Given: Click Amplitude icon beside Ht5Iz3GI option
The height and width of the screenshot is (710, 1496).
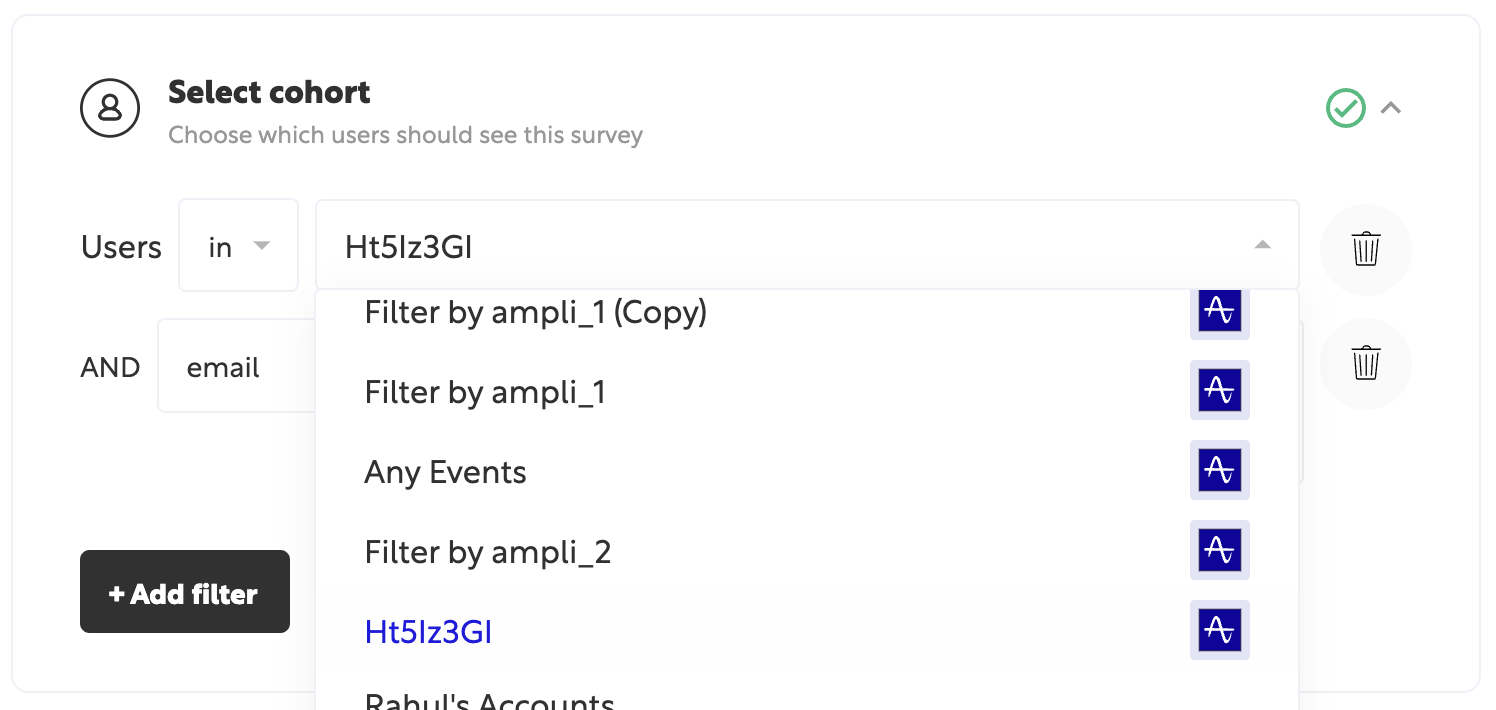Looking at the screenshot, I should 1219,630.
